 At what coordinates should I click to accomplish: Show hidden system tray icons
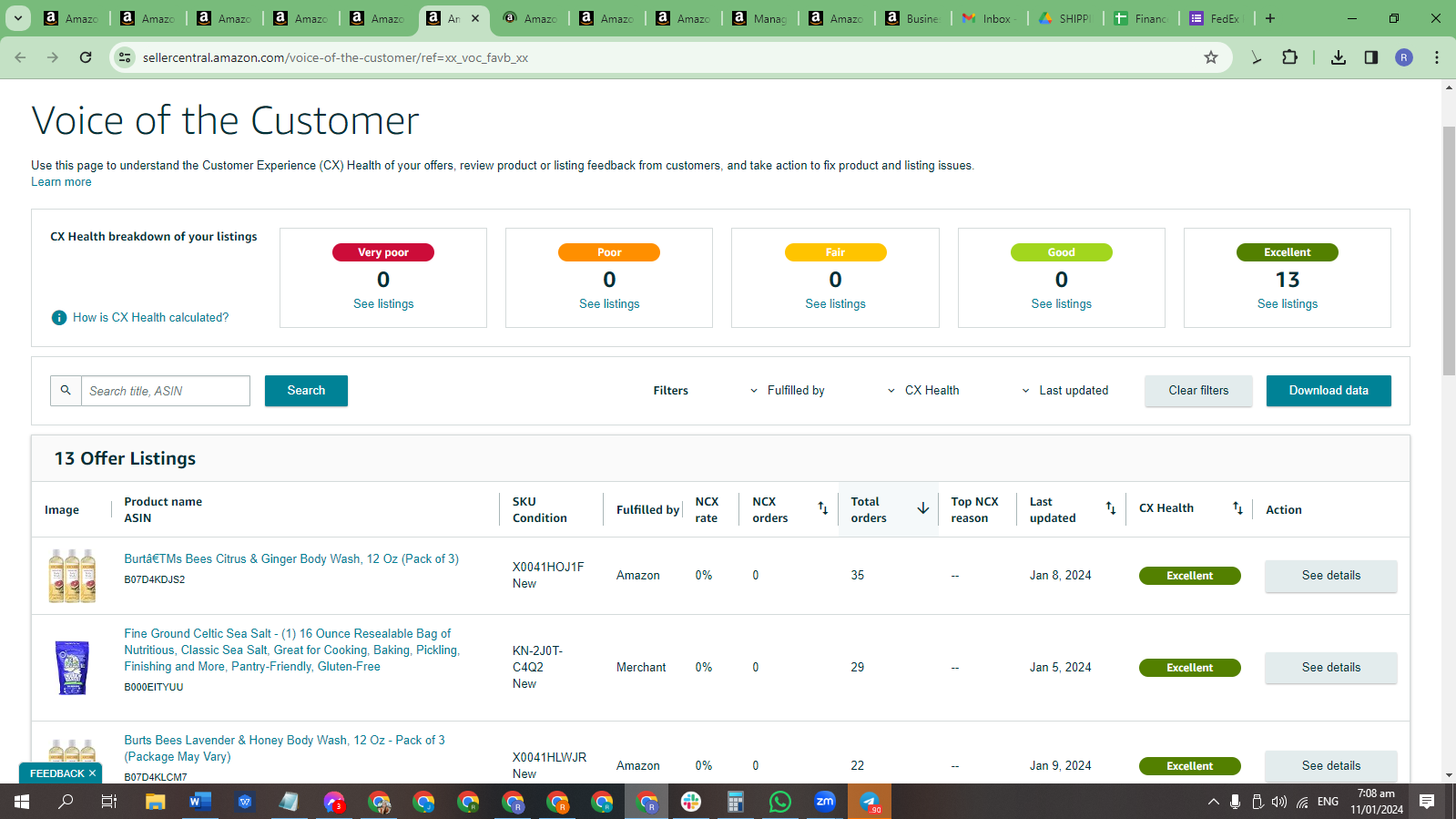[1213, 802]
